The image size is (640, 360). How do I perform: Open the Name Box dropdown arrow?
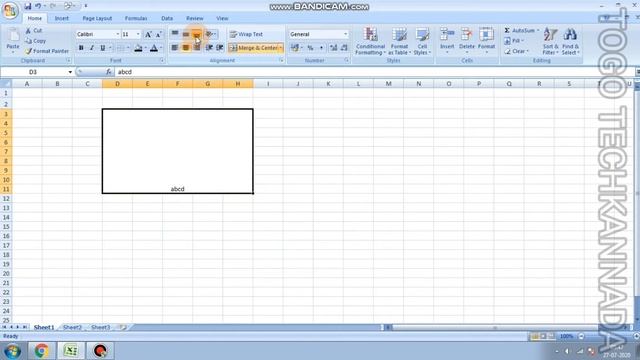coord(70,72)
